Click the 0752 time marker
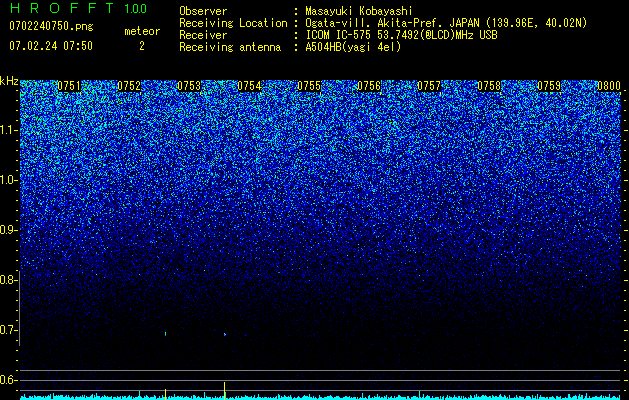 [129, 86]
